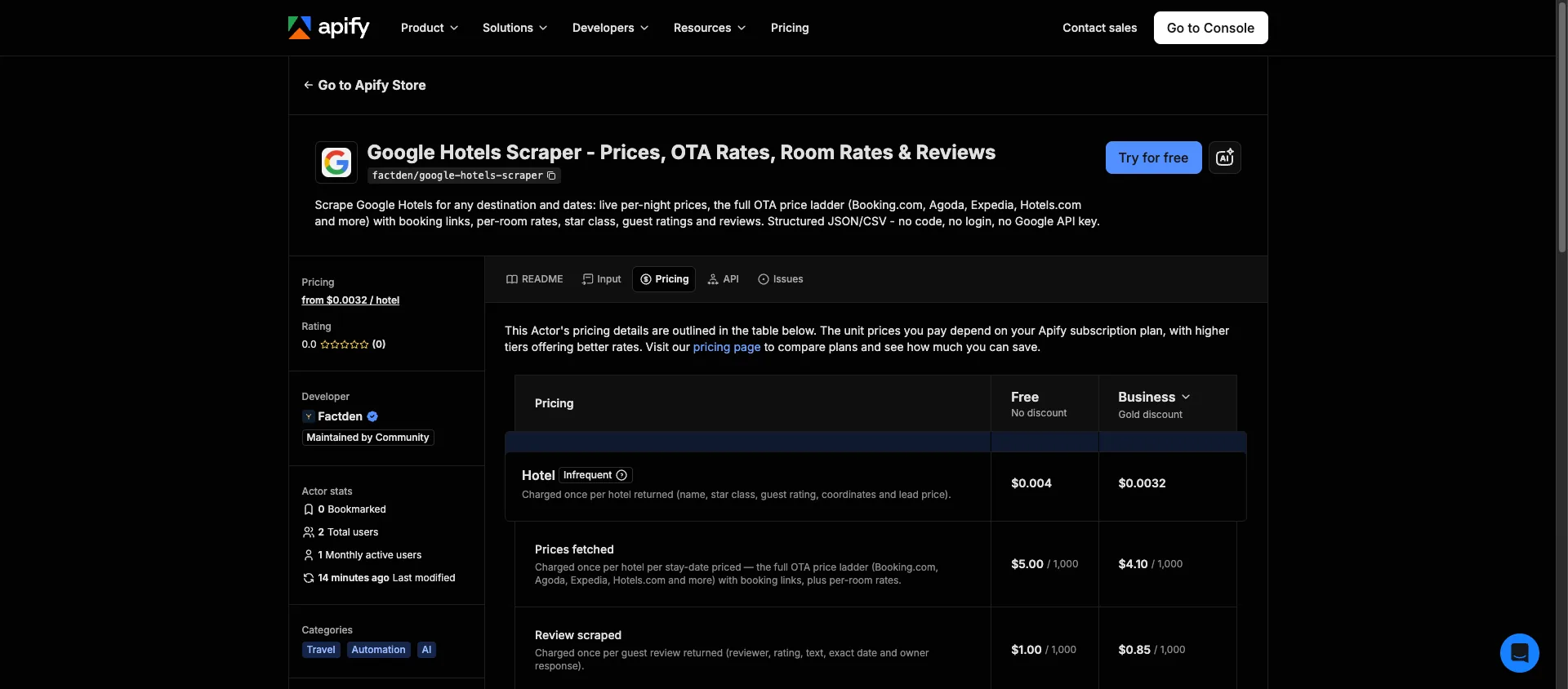Click the Hotel price $0.004
Viewport: 1568px width, 689px height.
[x=1031, y=483]
